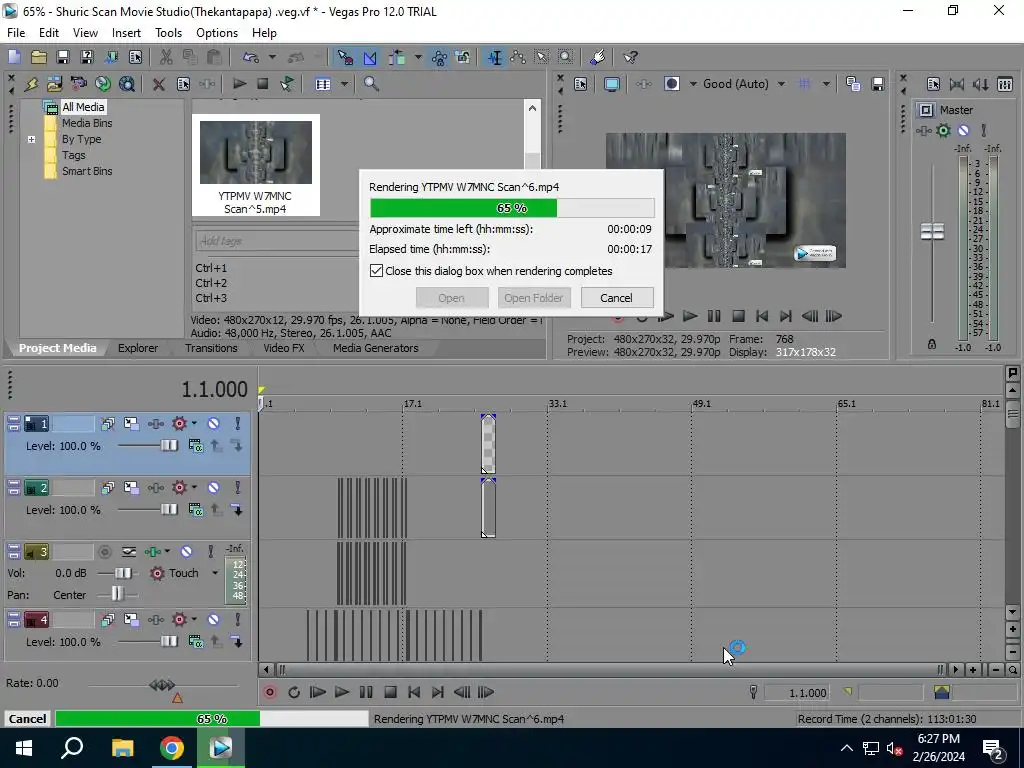This screenshot has height=768, width=1024.
Task: Open the Auto Ripple mode dropdown arrow
Action: [x=418, y=57]
